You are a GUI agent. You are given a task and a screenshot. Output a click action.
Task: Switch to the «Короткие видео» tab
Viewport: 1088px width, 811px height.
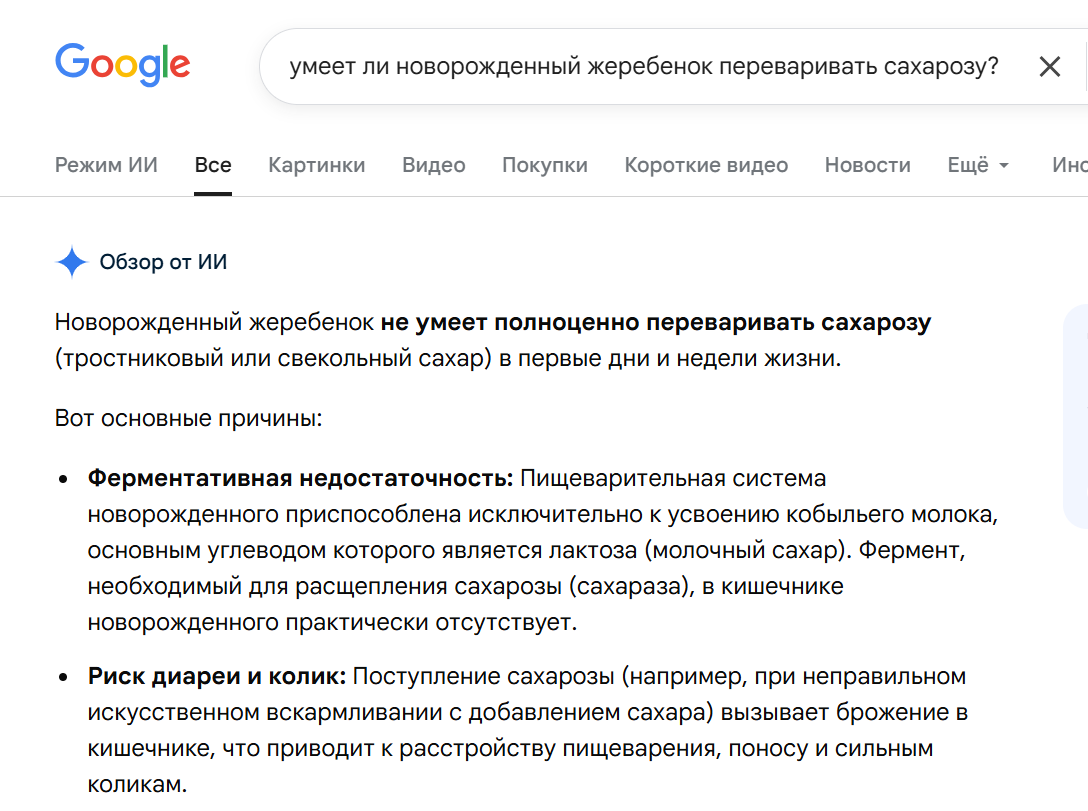[x=706, y=165]
